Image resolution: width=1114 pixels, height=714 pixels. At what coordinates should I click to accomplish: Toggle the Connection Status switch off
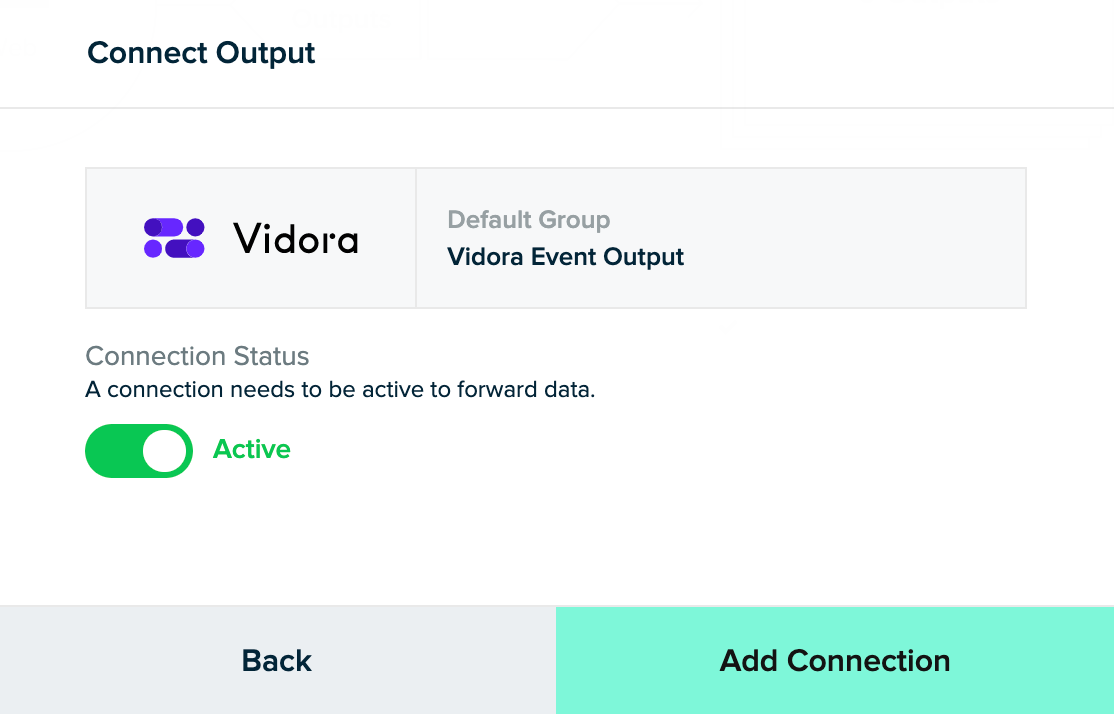point(139,451)
